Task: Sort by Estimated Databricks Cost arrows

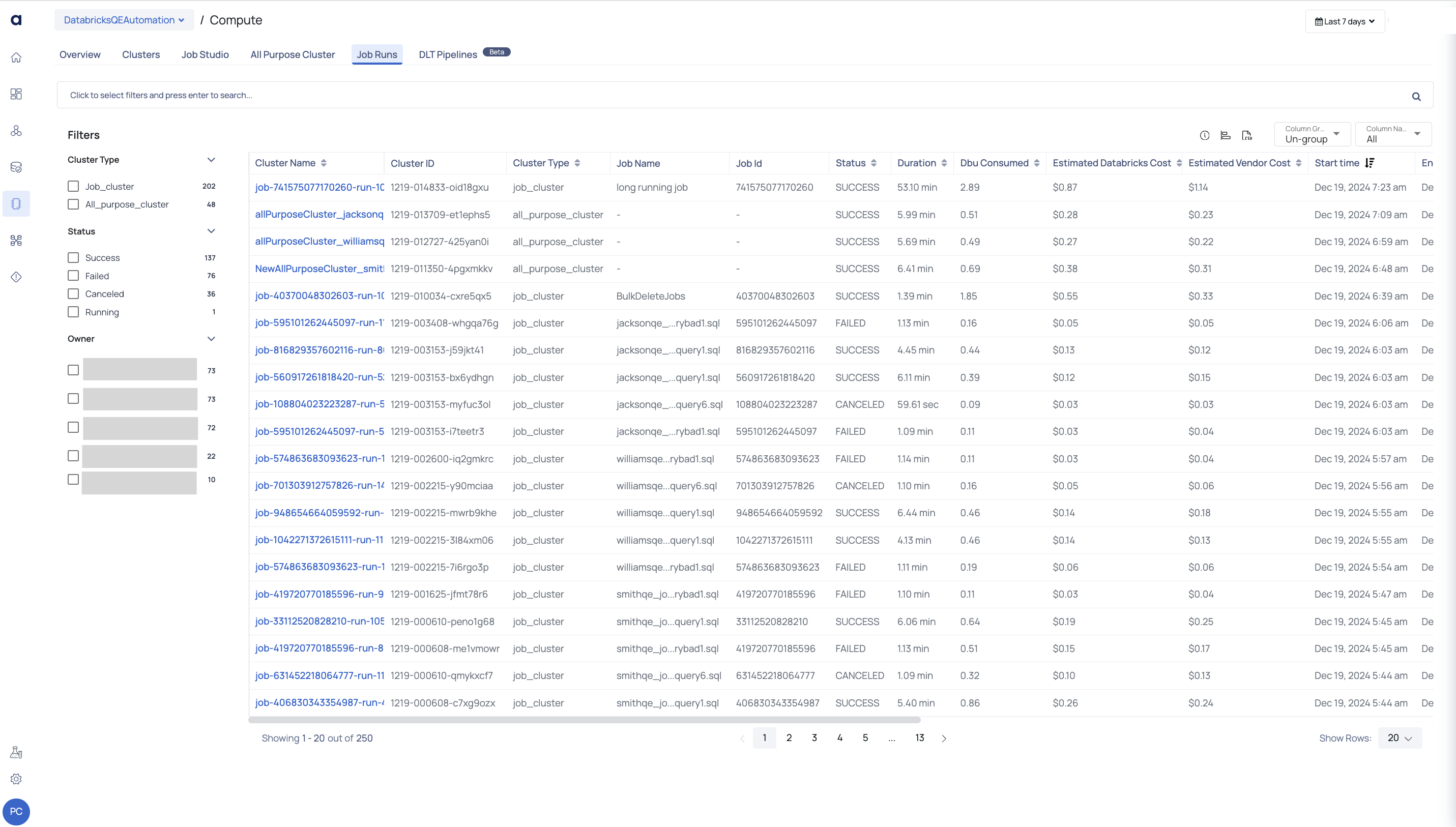Action: tap(1179, 163)
